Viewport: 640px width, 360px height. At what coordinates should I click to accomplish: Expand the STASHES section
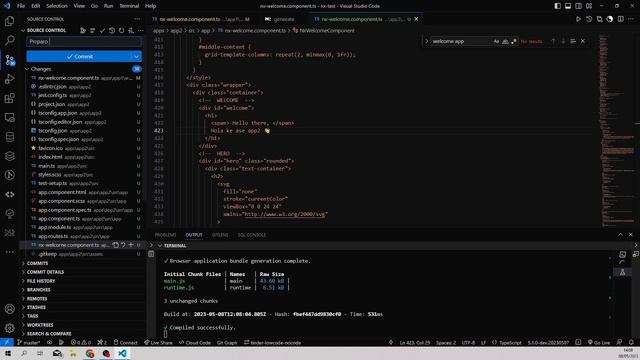[x=36, y=307]
